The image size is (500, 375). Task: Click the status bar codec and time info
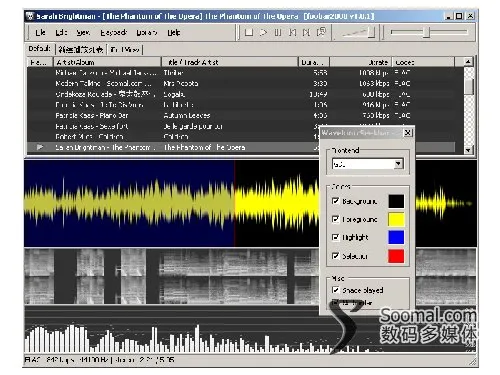[x=99, y=360]
